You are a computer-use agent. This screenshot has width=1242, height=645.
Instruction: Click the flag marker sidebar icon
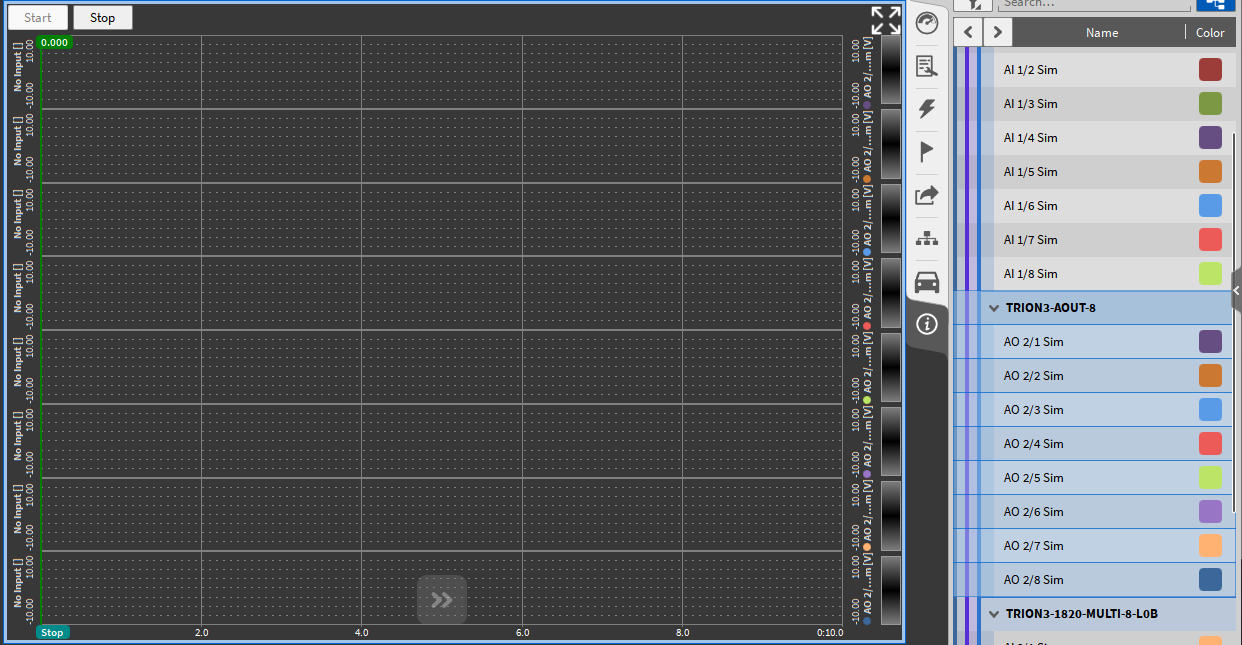(x=927, y=152)
